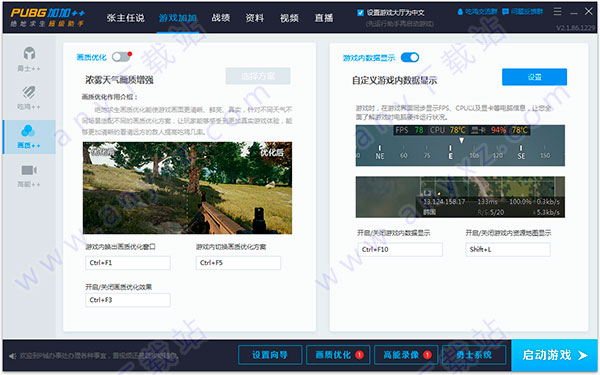Switch to the 张主任说 tab
Screen dimensions: 600x375
pos(126,18)
